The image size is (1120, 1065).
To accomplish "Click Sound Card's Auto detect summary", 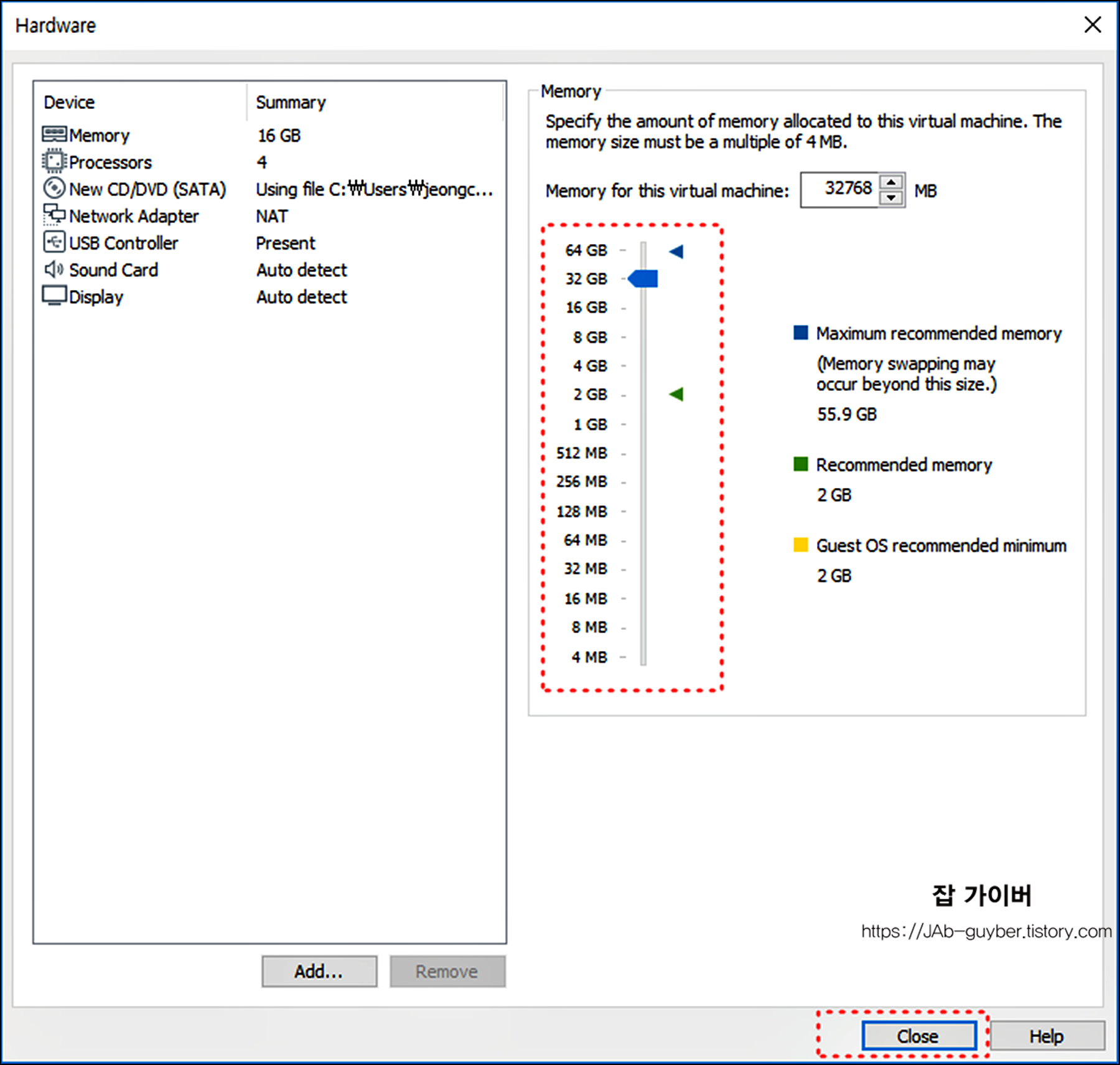I will [302, 270].
